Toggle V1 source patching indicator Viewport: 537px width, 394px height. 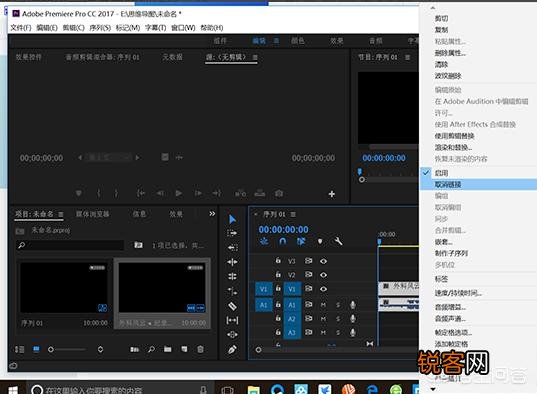pos(264,289)
